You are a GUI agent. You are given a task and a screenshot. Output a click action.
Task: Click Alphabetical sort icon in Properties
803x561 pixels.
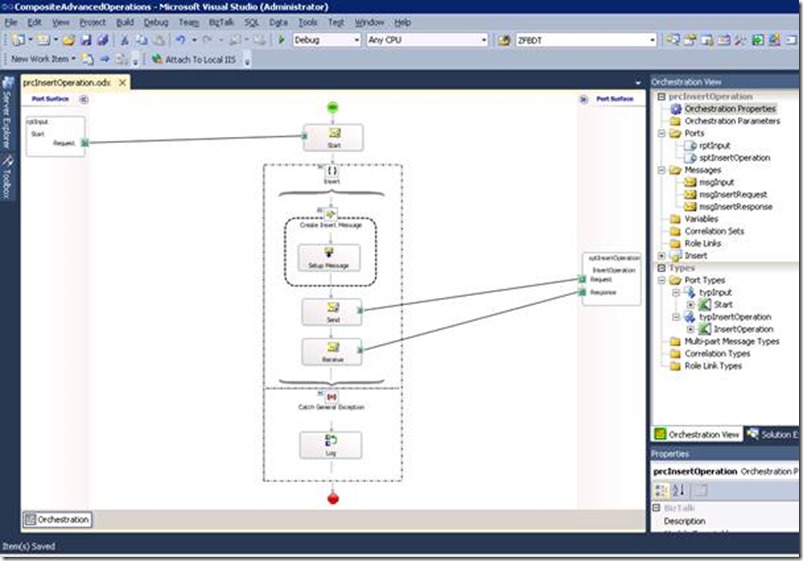click(x=678, y=491)
